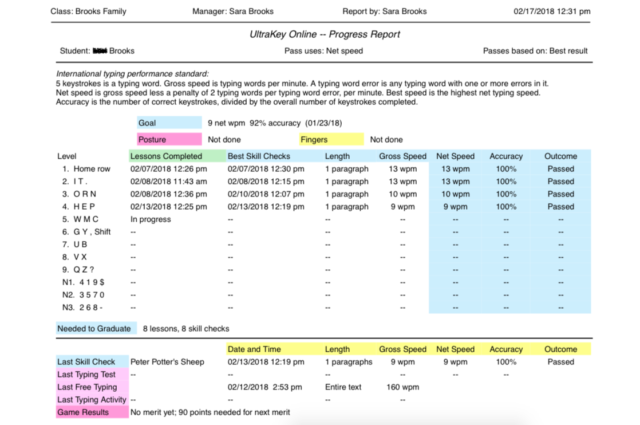Click level '3. O R N'
The width and height of the screenshot is (640, 425).
pyautogui.click(x=79, y=194)
